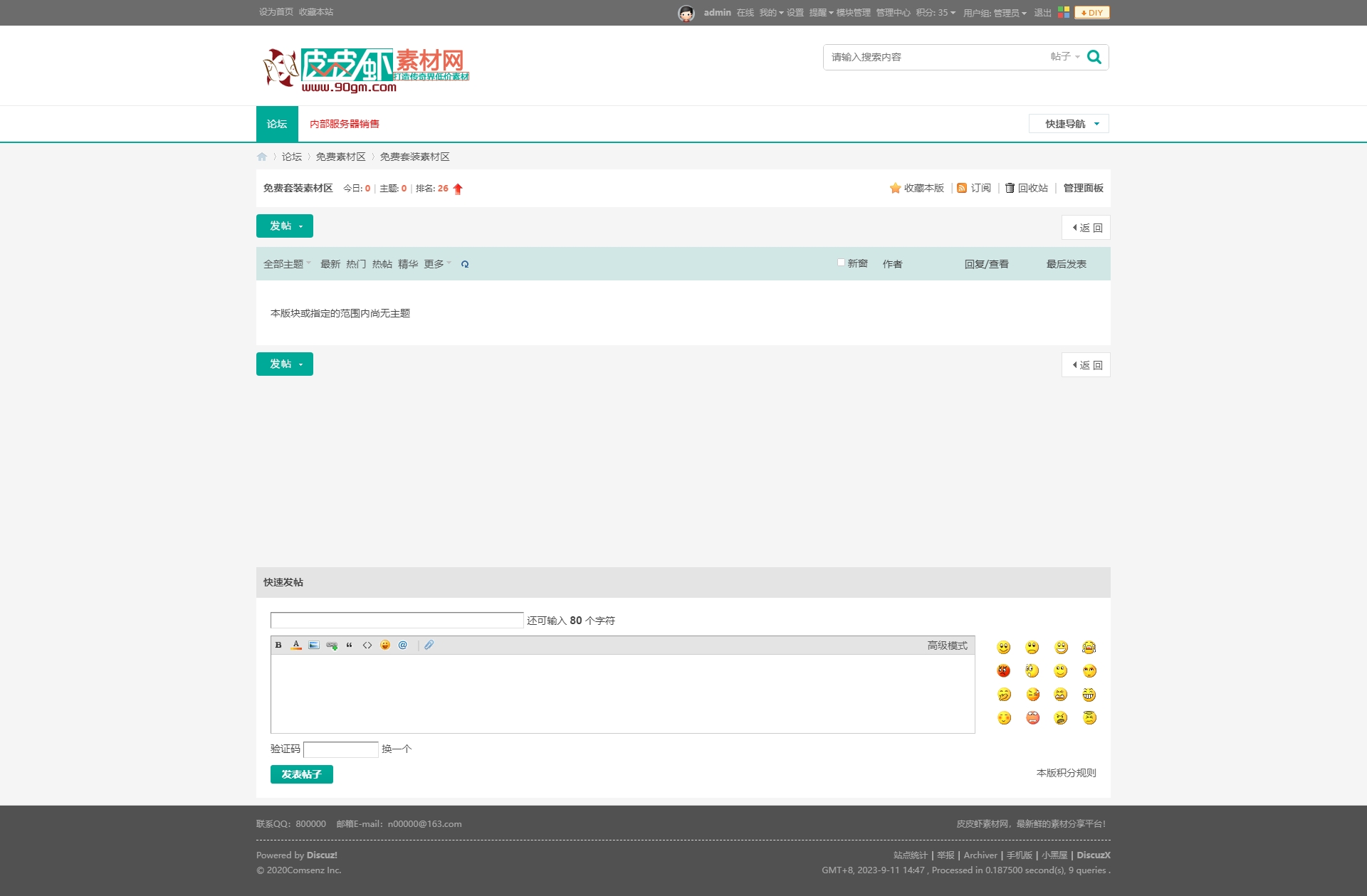Image resolution: width=1367 pixels, height=896 pixels.
Task: Attach a file with the paperclip icon
Action: tap(429, 645)
